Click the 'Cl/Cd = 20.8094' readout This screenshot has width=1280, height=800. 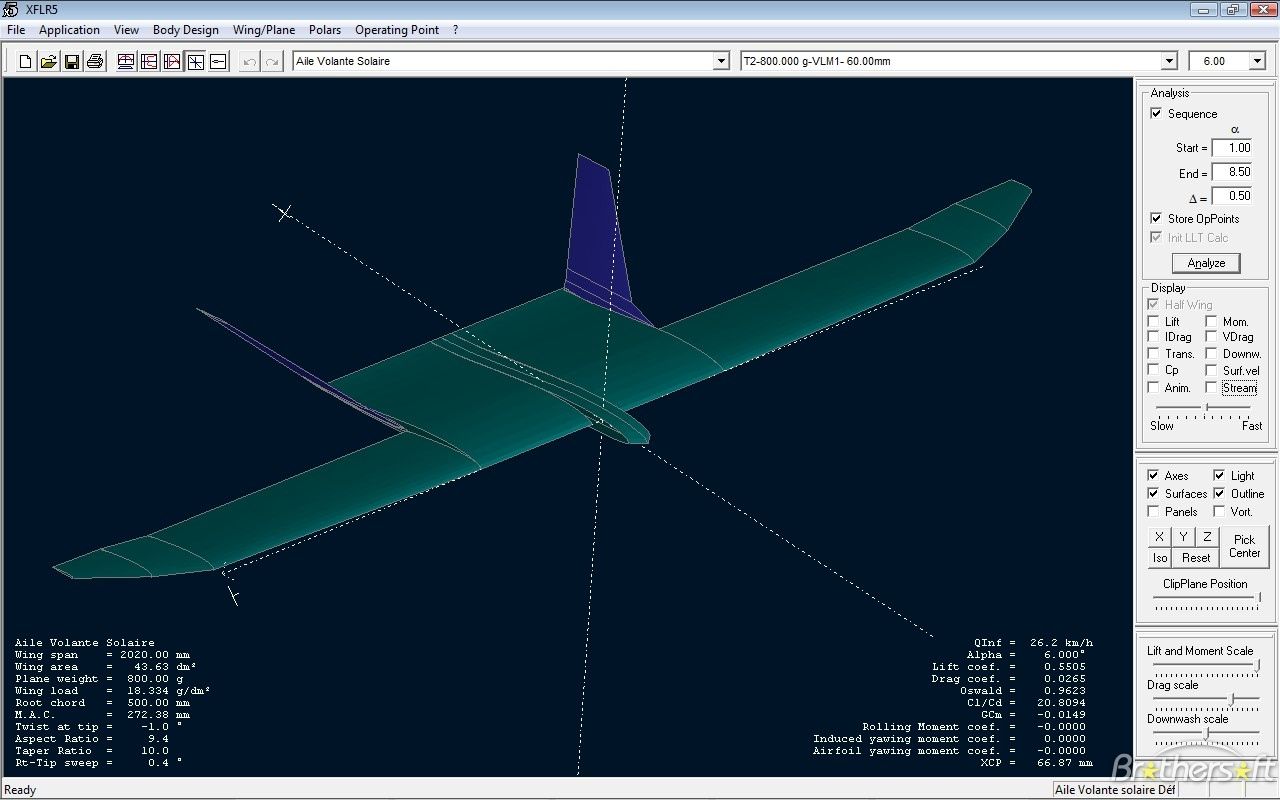click(x=1025, y=703)
